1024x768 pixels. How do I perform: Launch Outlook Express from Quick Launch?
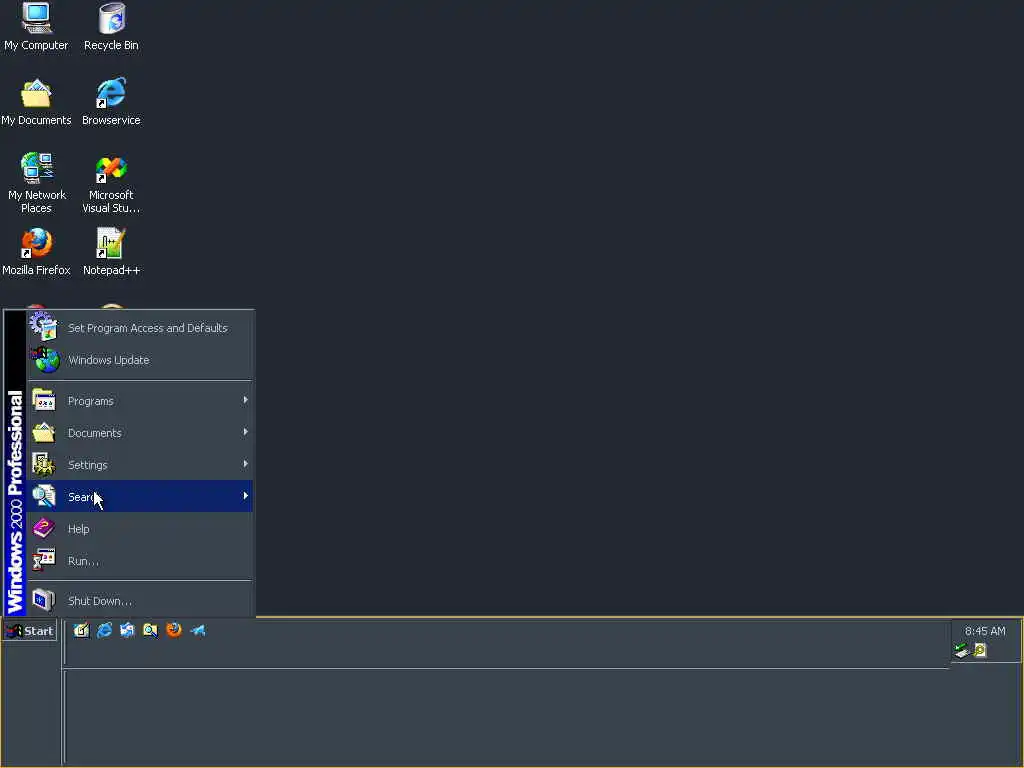127,630
